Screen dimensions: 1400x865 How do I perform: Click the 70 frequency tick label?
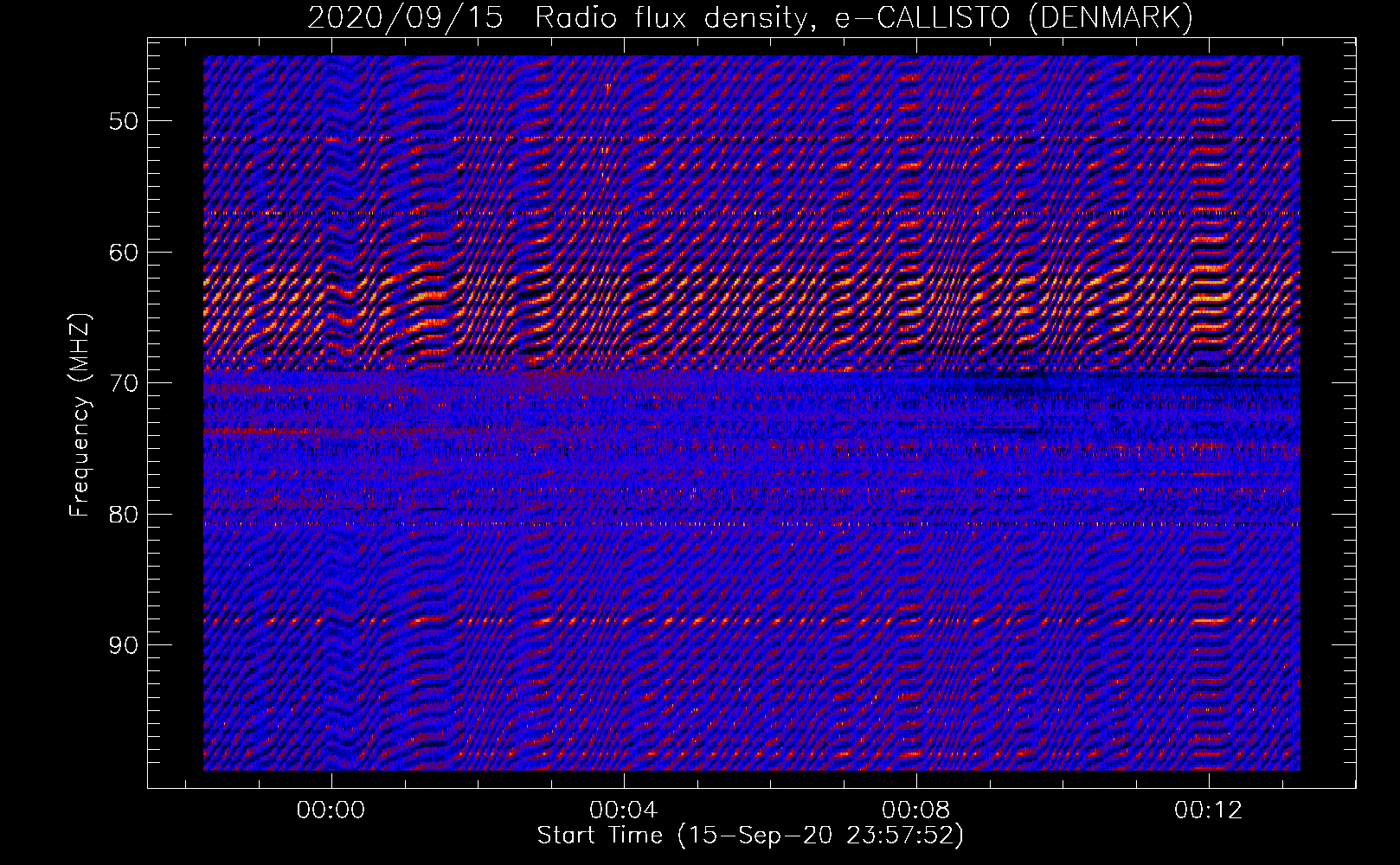123,383
